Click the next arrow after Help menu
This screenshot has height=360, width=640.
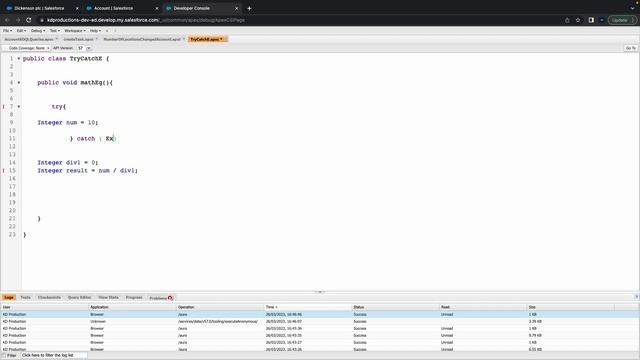pos(115,31)
